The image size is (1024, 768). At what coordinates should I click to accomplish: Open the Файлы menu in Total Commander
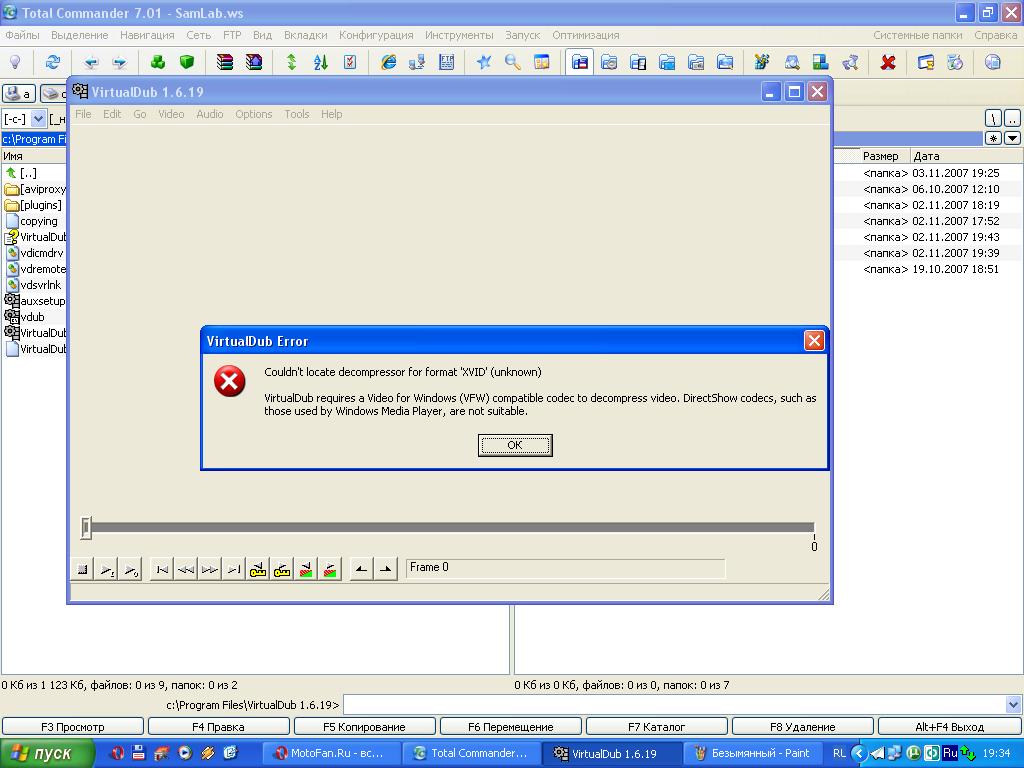click(22, 35)
